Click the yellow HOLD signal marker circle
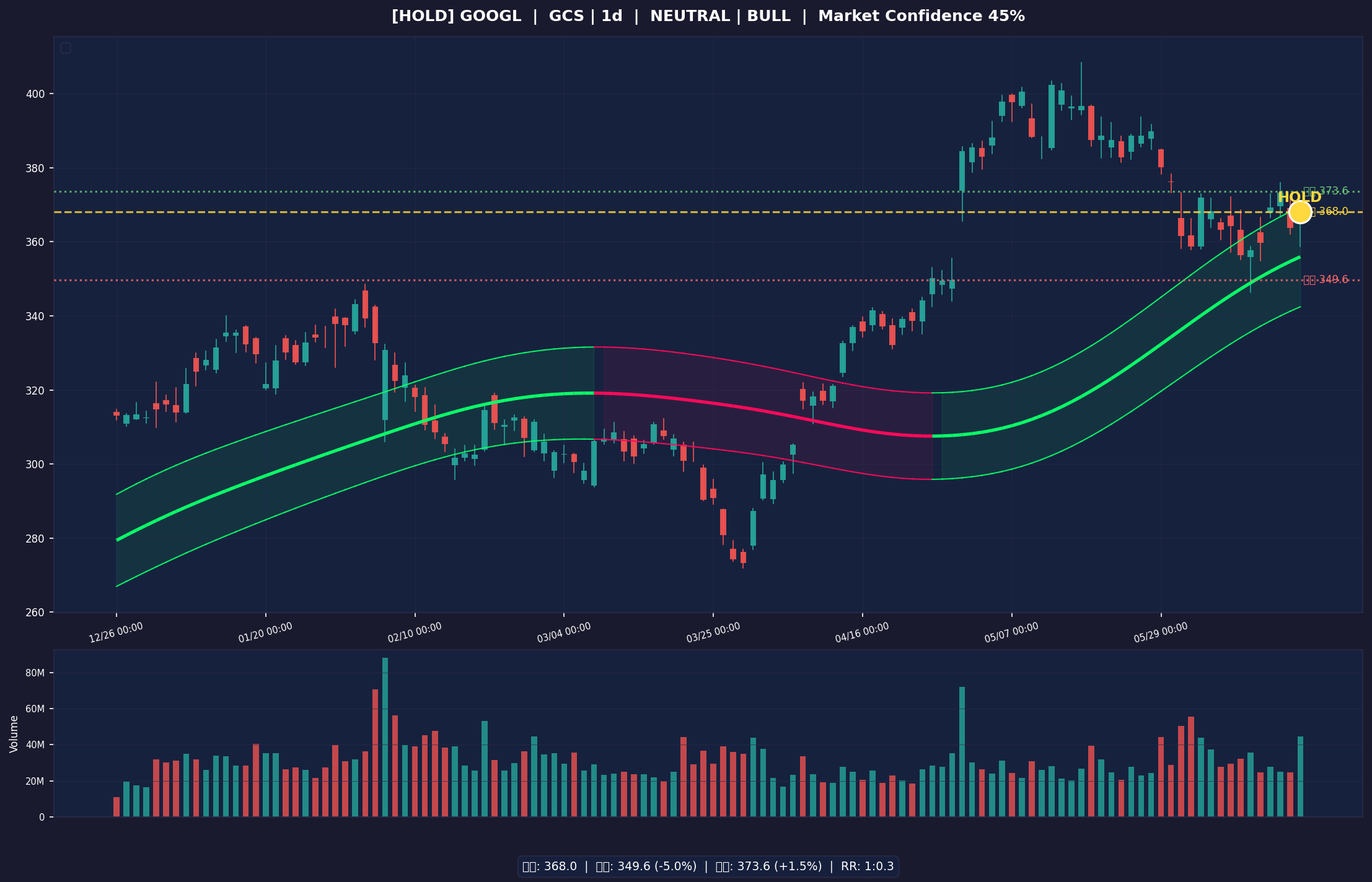Viewport: 1372px width, 882px height. point(1299,212)
